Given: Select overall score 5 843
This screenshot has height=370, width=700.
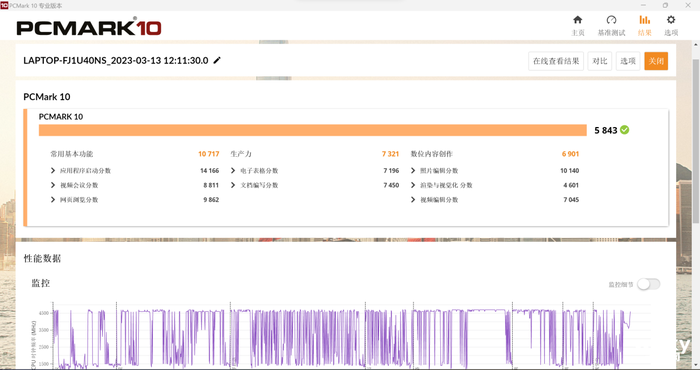Looking at the screenshot, I should click(x=605, y=130).
